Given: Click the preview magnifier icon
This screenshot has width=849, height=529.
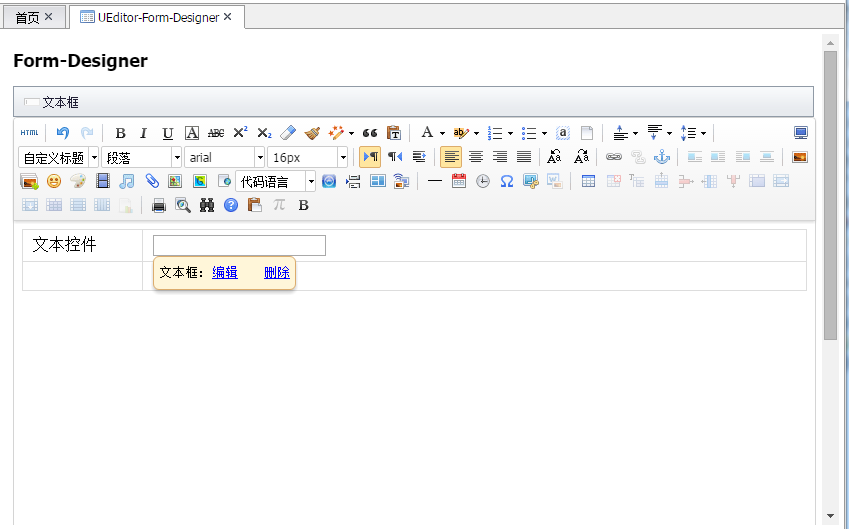Looking at the screenshot, I should pyautogui.click(x=182, y=205).
